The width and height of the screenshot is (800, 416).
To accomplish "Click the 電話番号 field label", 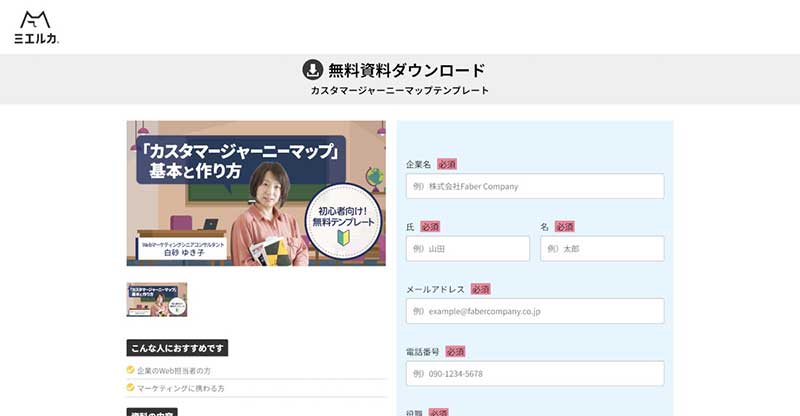I will [422, 352].
